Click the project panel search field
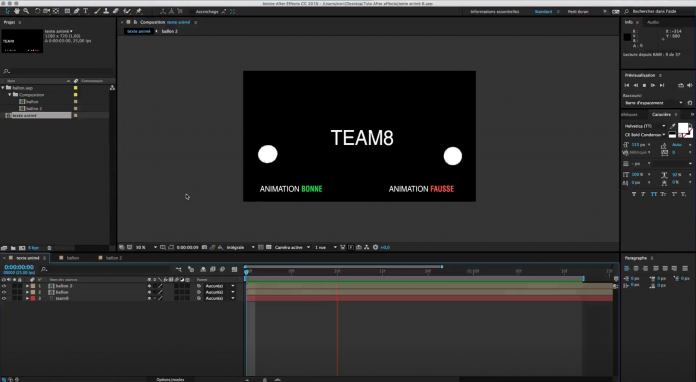The width and height of the screenshot is (696, 382). click(x=58, y=71)
